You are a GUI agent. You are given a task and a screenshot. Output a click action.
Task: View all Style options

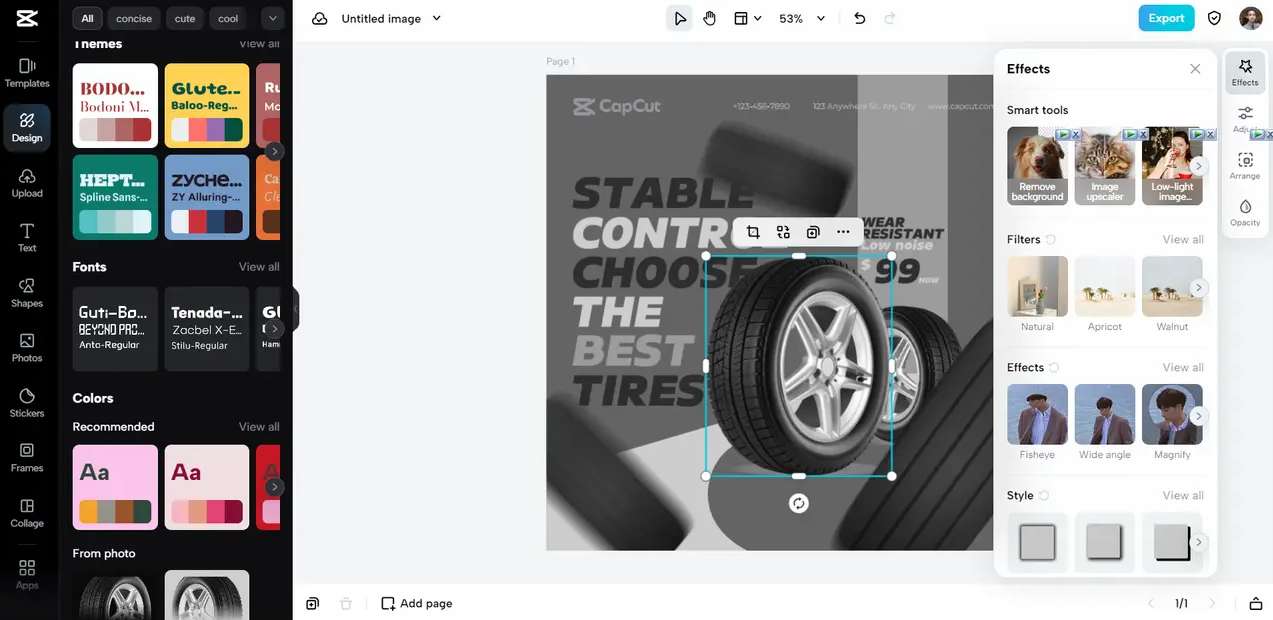1183,496
